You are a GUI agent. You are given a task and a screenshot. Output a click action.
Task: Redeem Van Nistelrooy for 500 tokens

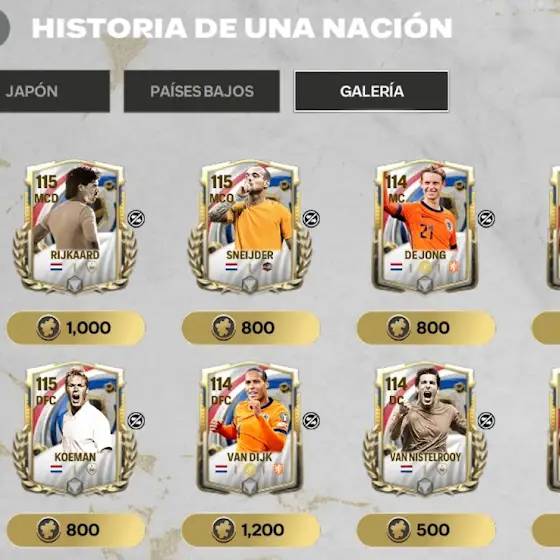pos(426,530)
